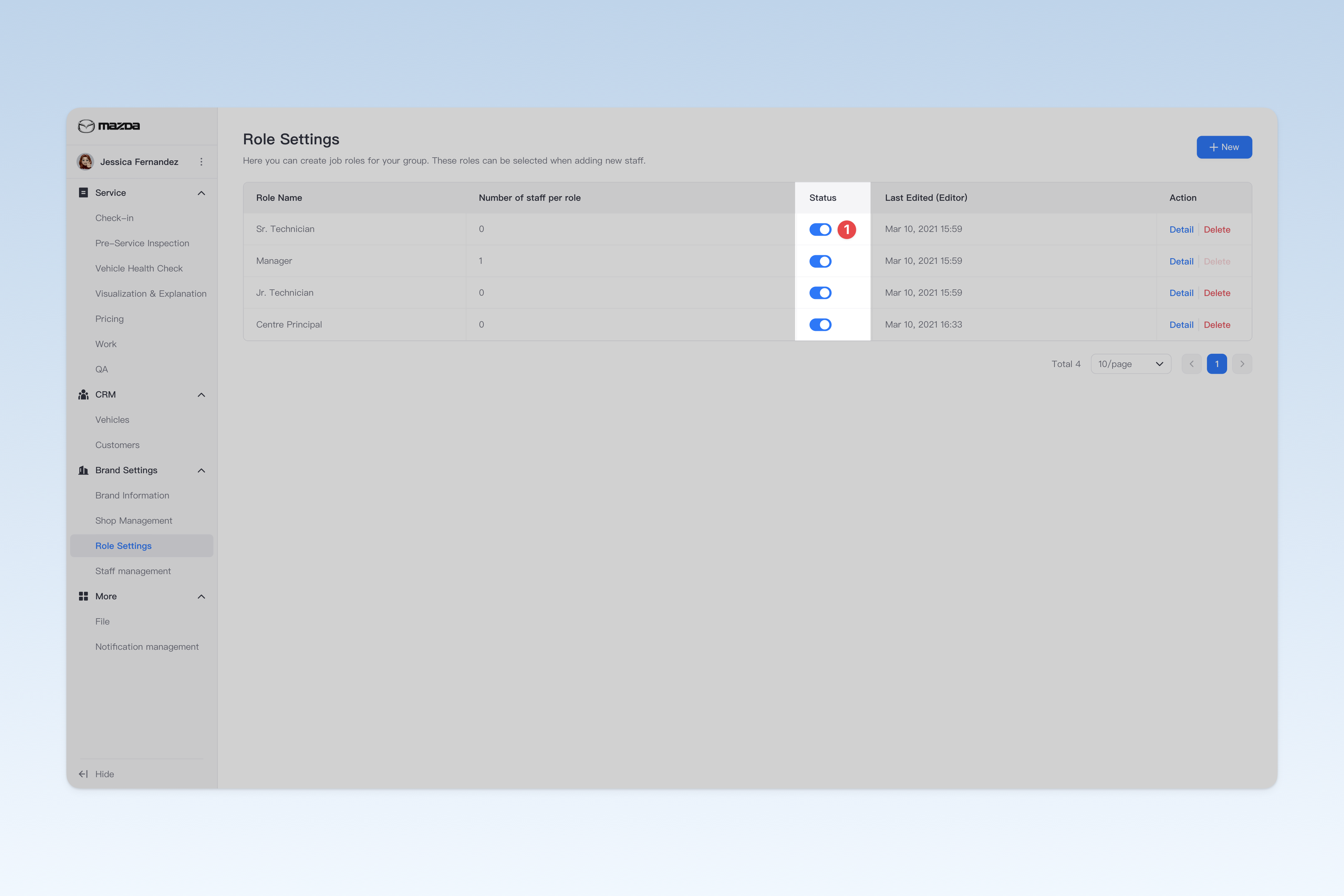Go to the next page arrow
The image size is (1344, 896).
click(1242, 364)
